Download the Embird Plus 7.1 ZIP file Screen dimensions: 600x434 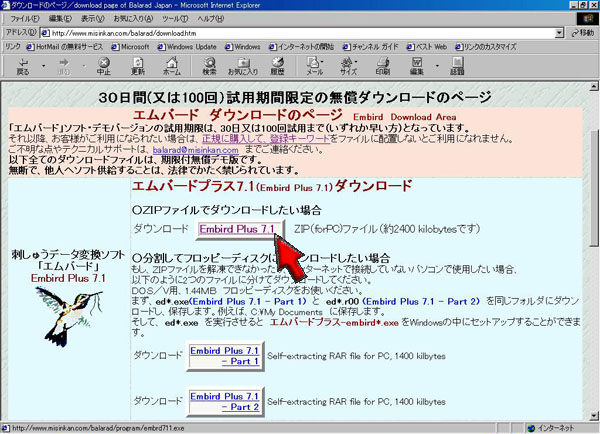[237, 229]
